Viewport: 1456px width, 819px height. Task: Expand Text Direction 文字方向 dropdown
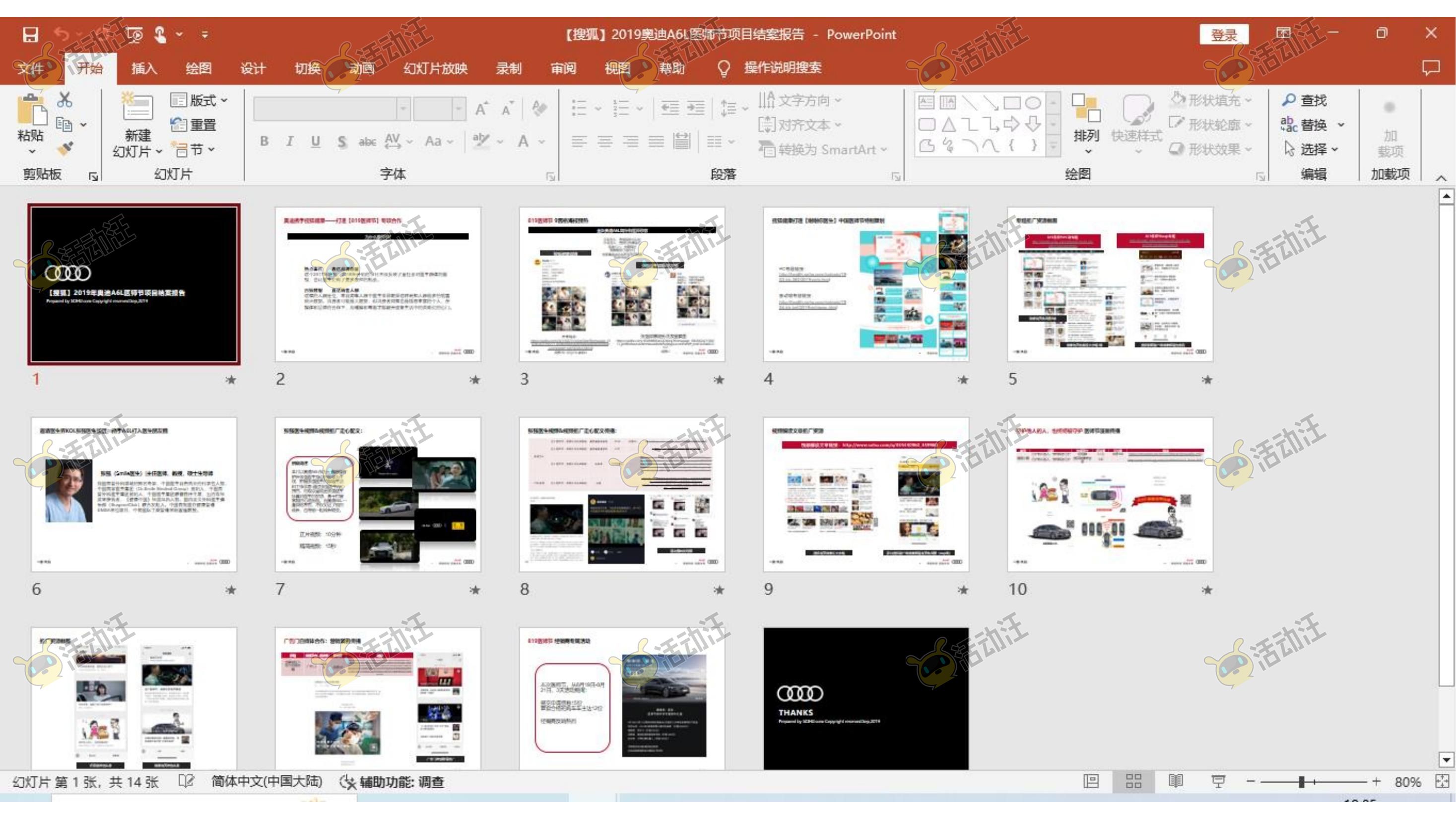click(799, 100)
